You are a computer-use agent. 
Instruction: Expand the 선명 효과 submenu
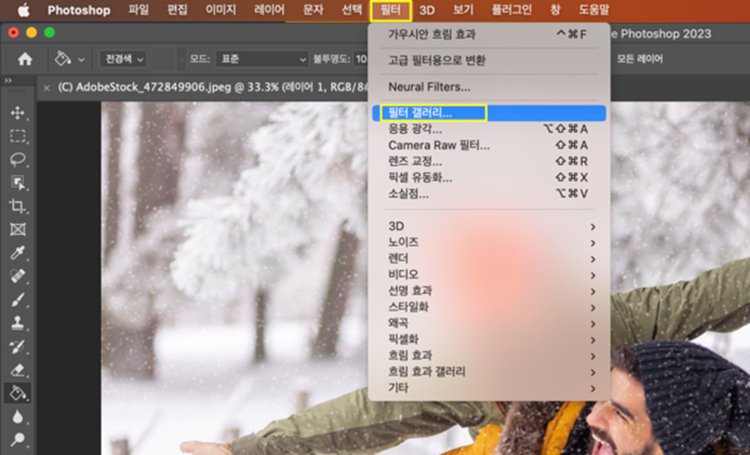[489, 291]
